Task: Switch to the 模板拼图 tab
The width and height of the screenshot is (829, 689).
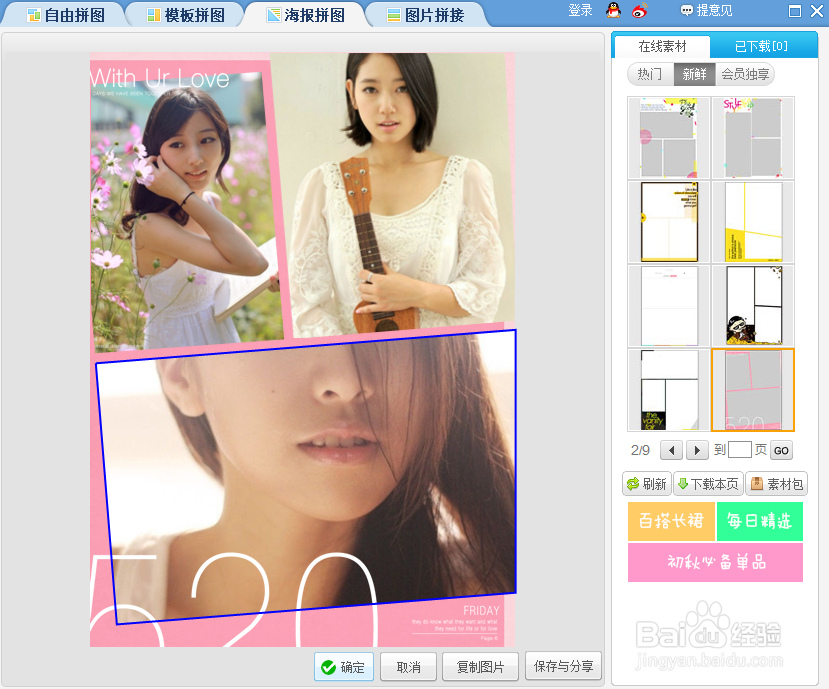Action: [185, 15]
